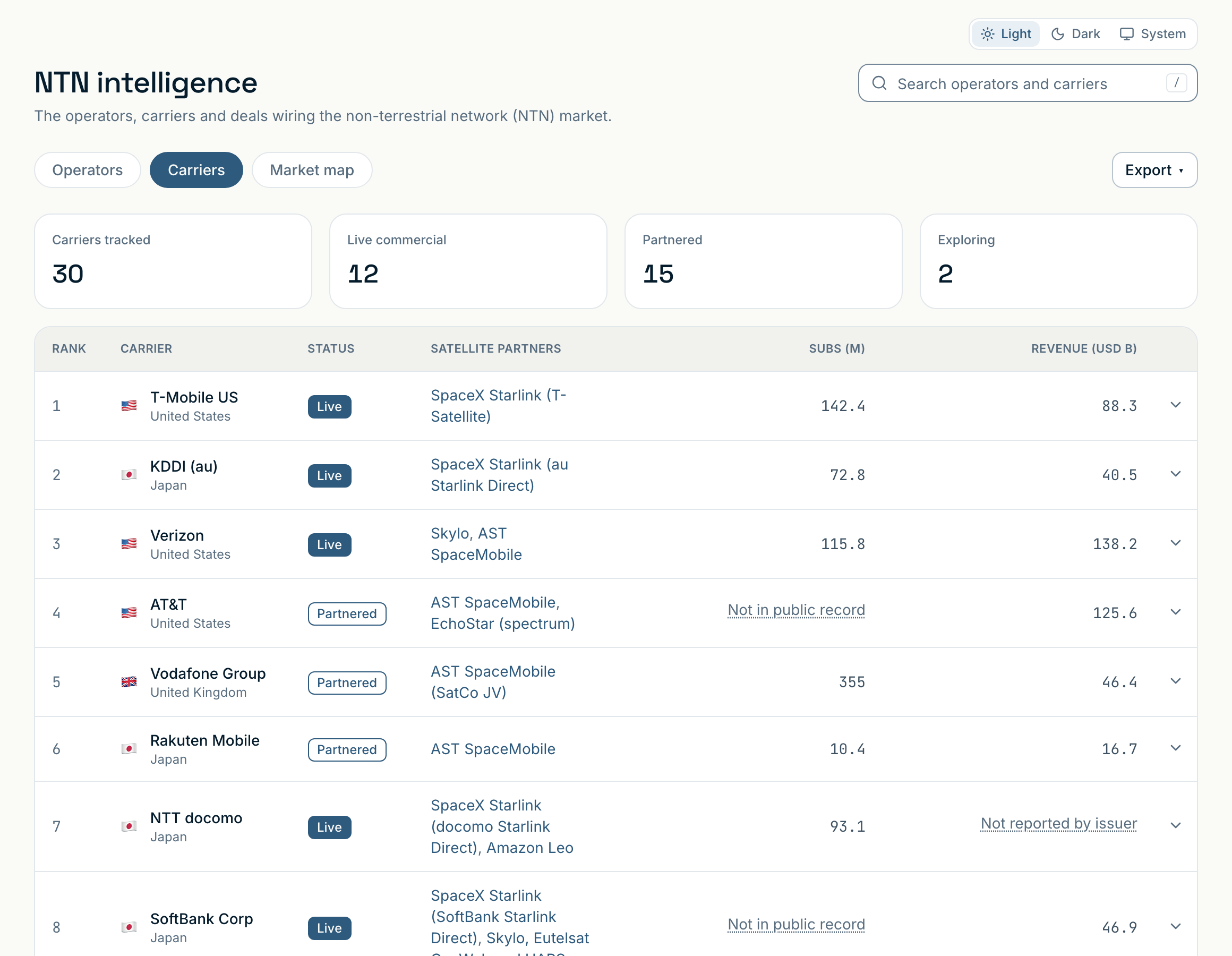Focus the Search operators and carriers field
Image resolution: width=1232 pixels, height=956 pixels.
pyautogui.click(x=1027, y=83)
